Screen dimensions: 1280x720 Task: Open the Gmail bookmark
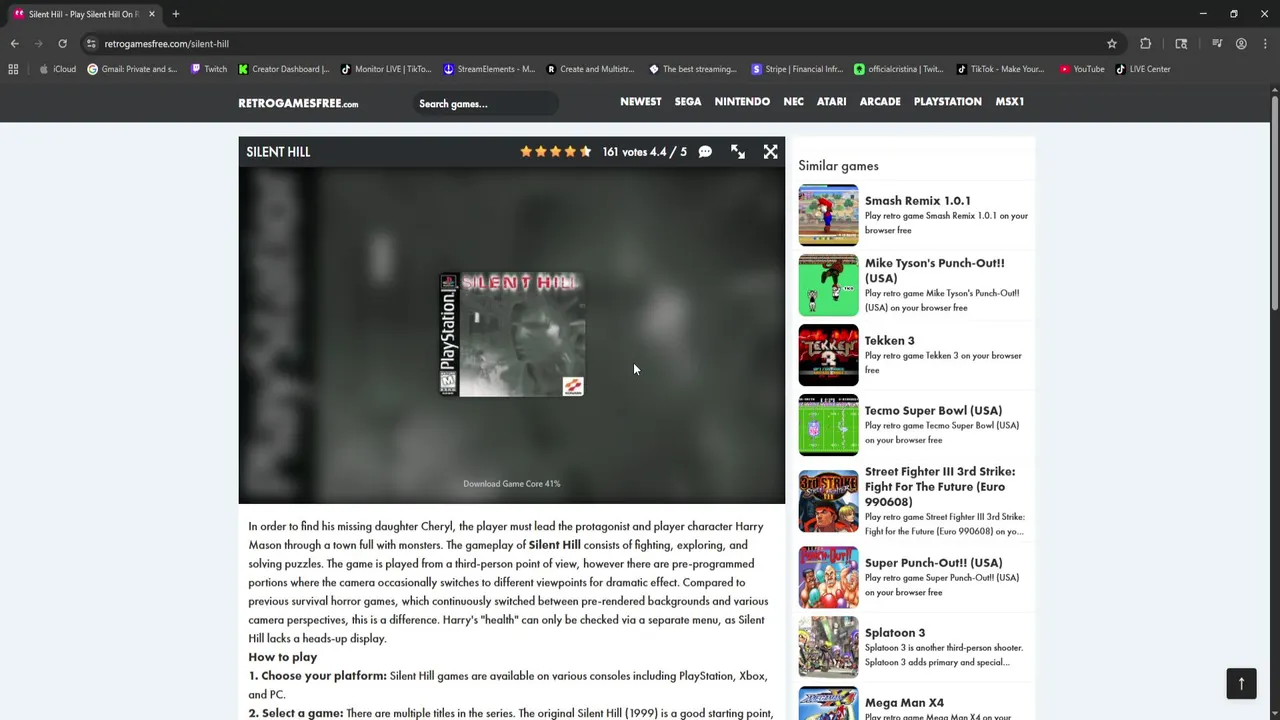[x=132, y=69]
